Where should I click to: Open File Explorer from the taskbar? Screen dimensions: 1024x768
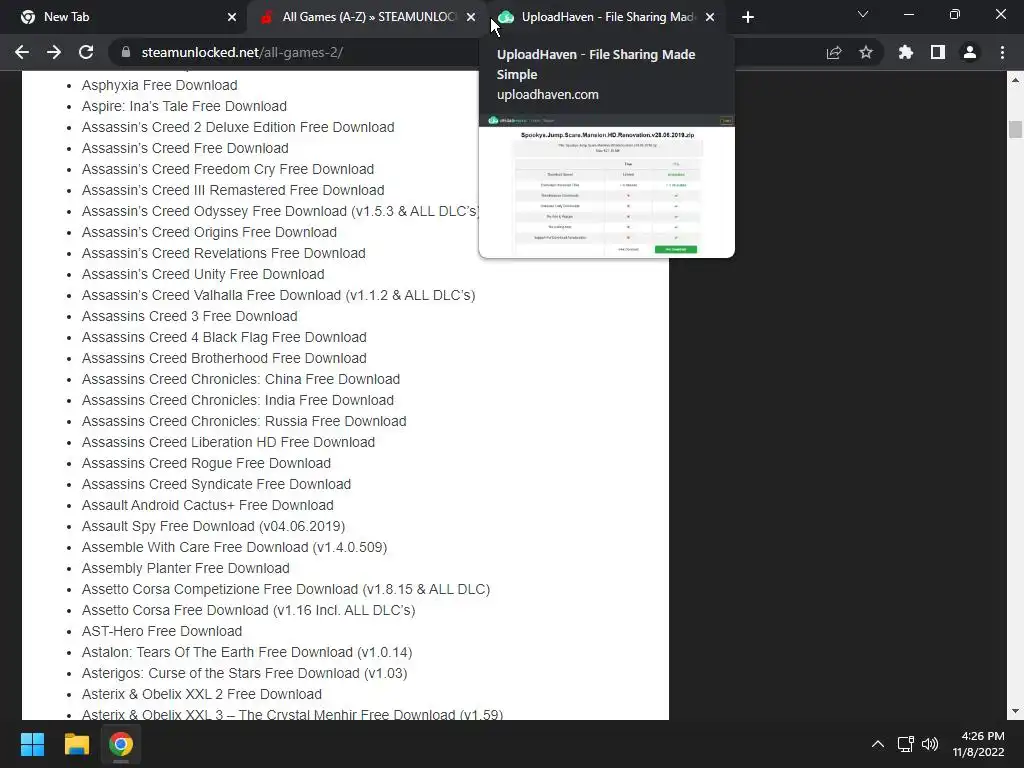click(x=76, y=744)
